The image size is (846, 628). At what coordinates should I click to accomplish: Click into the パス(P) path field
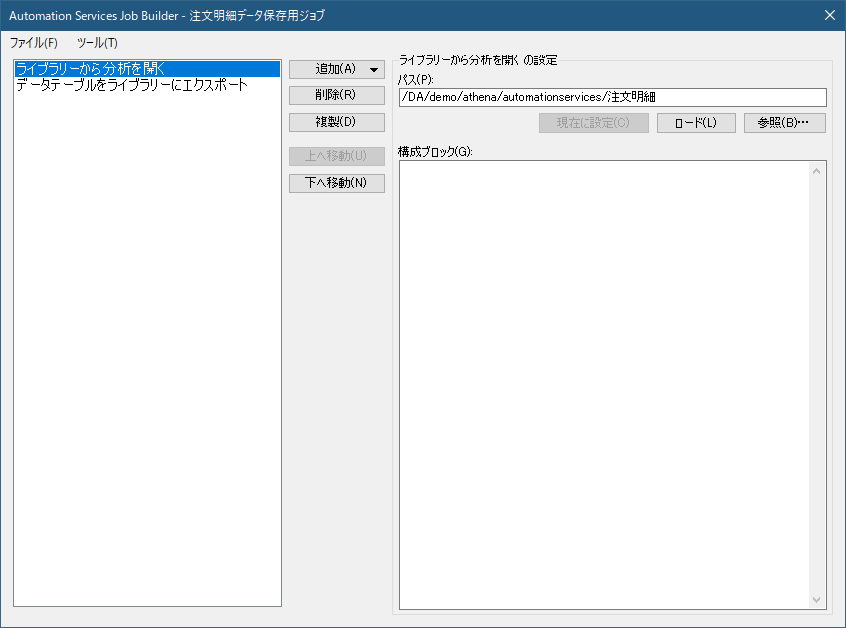click(612, 97)
